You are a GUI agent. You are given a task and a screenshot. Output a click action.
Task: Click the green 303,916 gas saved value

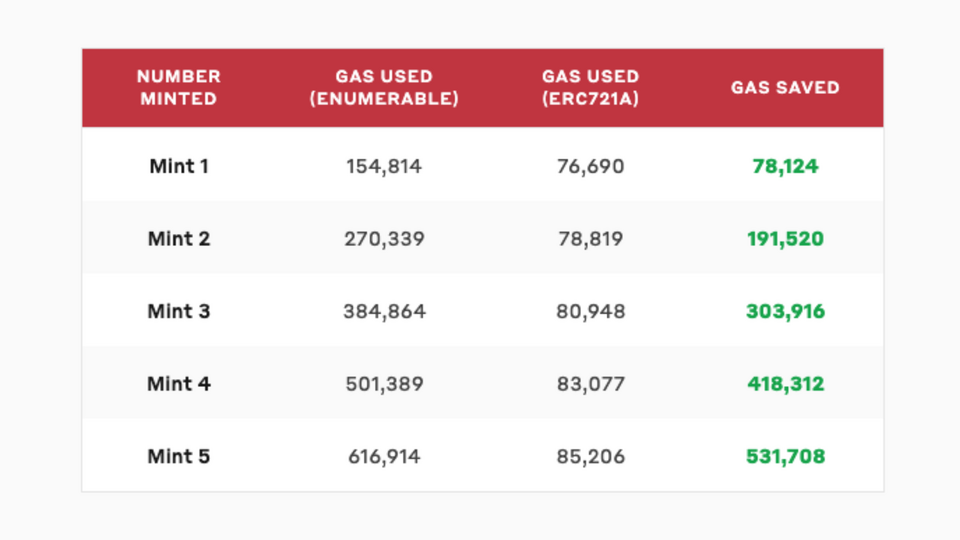click(785, 311)
